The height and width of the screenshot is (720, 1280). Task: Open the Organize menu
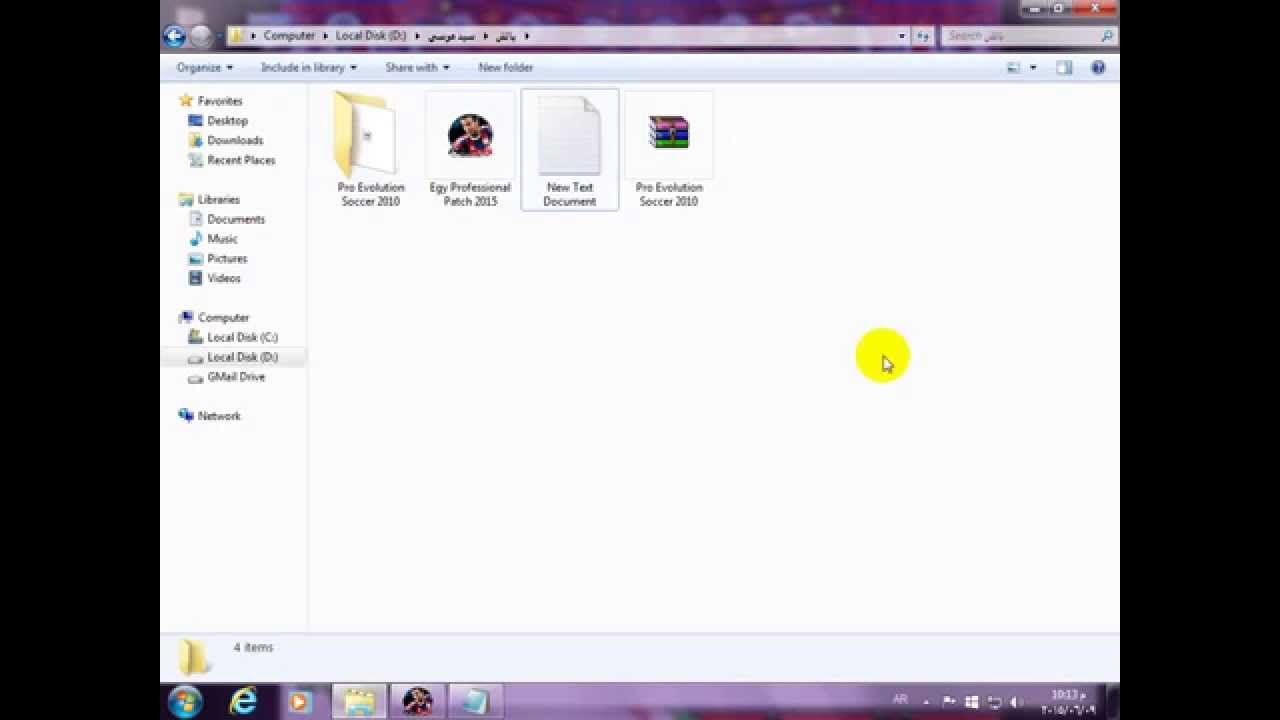[x=204, y=67]
